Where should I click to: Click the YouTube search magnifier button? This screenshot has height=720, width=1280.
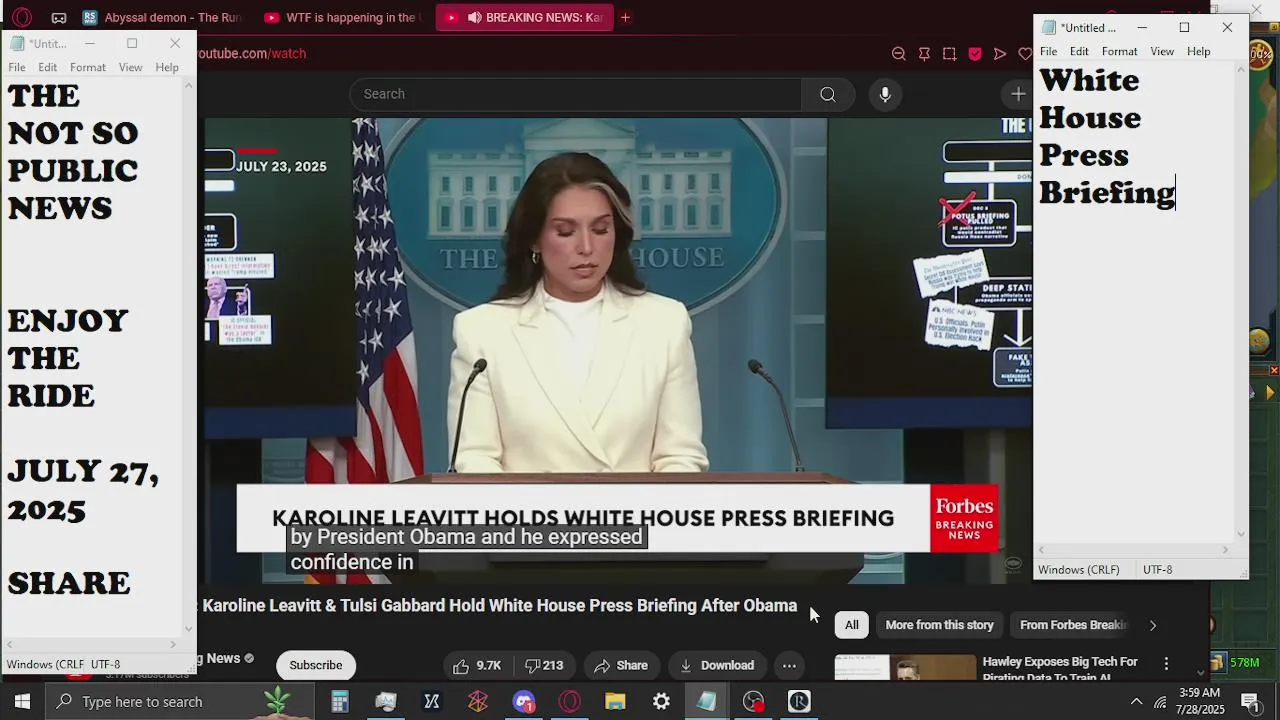pyautogui.click(x=827, y=94)
